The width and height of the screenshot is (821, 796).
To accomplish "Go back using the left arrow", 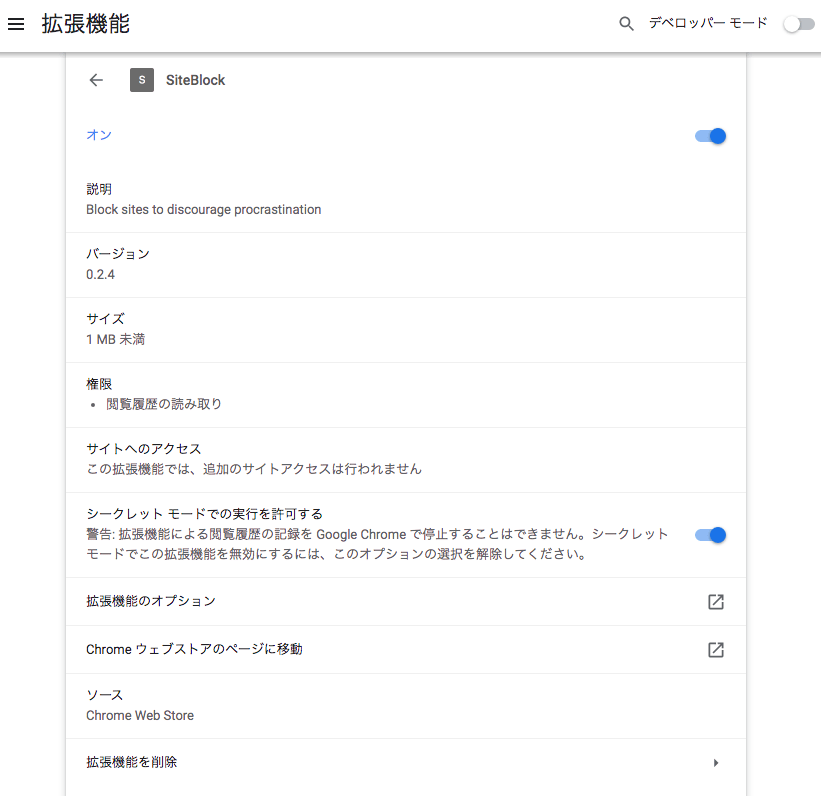I will coord(96,80).
